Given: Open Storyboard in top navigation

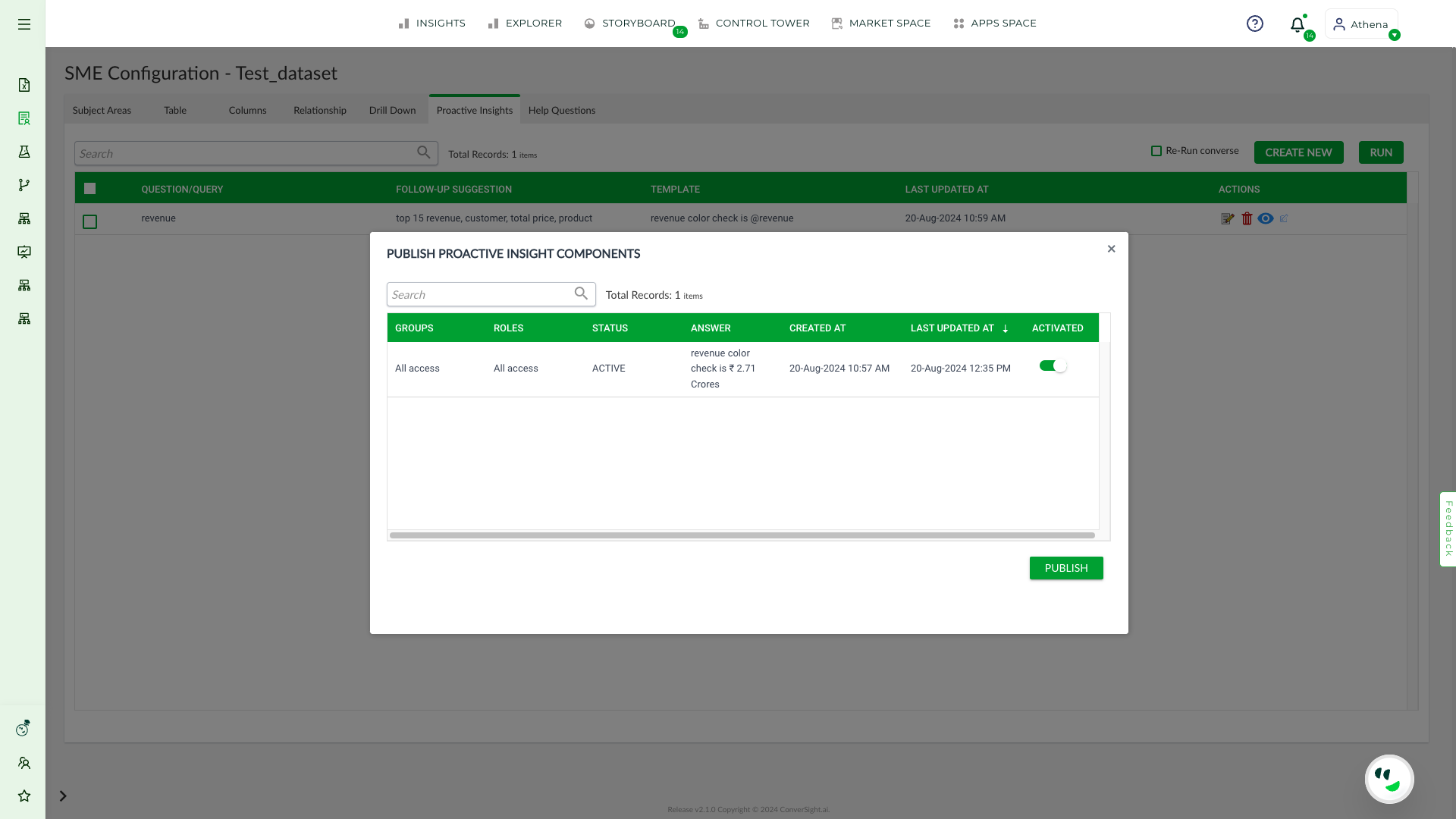Looking at the screenshot, I should (x=630, y=23).
